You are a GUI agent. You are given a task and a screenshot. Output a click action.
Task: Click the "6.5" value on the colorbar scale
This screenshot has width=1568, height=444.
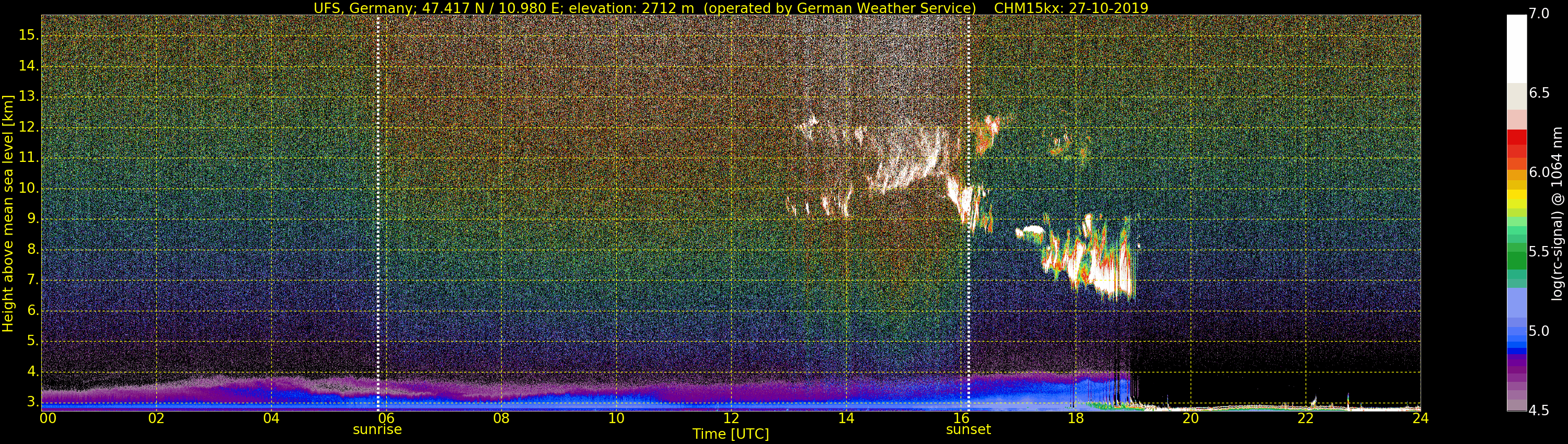(1539, 93)
